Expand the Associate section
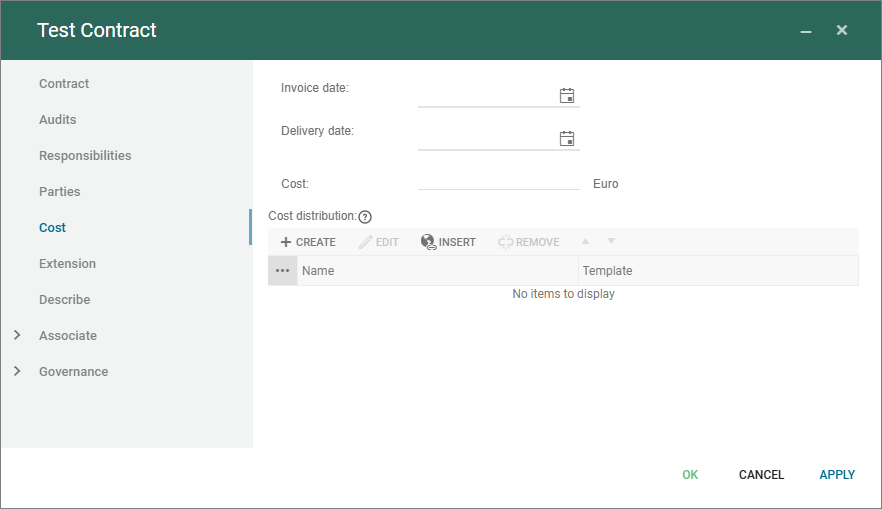The width and height of the screenshot is (882, 509). tap(17, 336)
